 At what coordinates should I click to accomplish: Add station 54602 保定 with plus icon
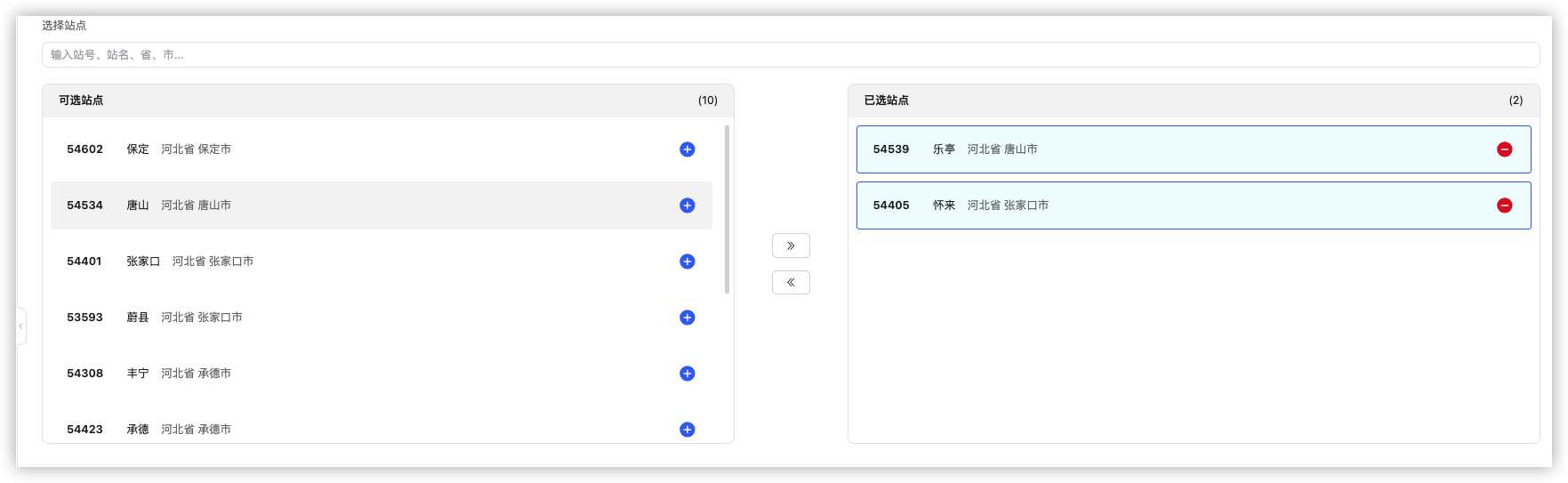click(687, 149)
